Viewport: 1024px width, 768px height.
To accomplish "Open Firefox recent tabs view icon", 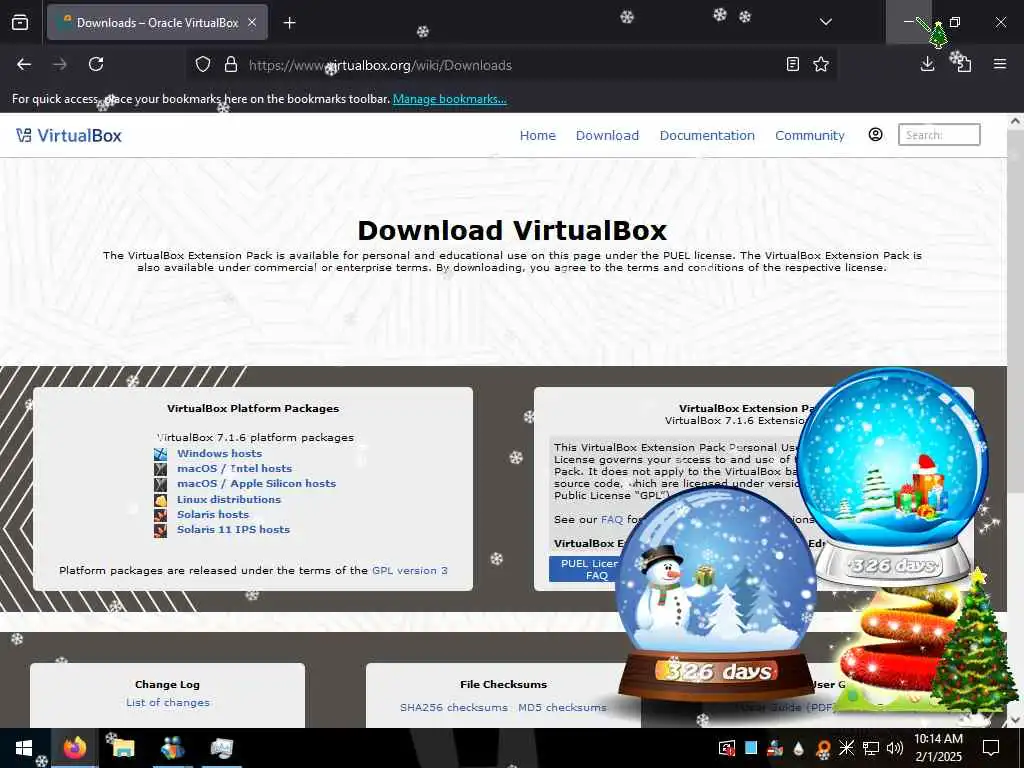I will (x=20, y=23).
